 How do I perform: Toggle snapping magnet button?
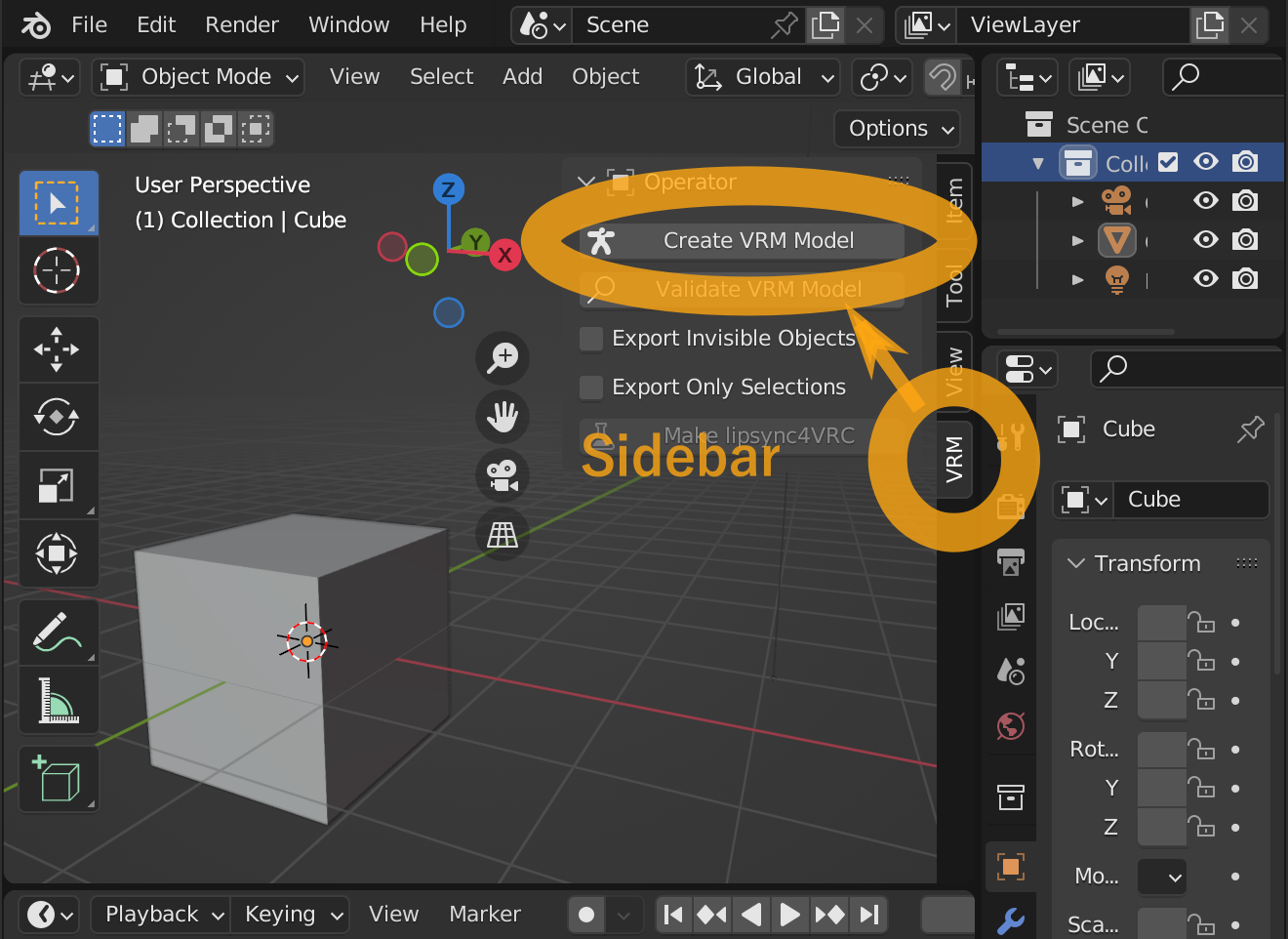coord(943,77)
